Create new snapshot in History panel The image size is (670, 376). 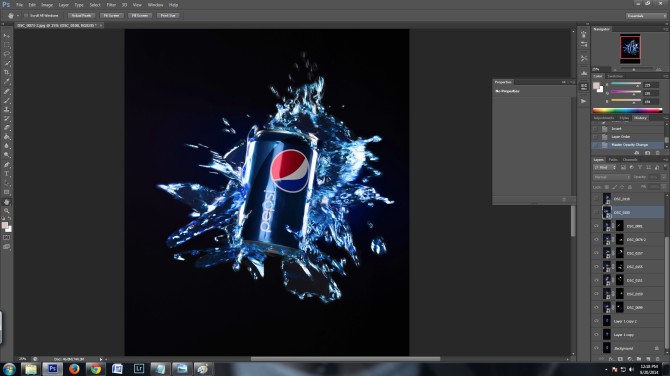point(647,153)
